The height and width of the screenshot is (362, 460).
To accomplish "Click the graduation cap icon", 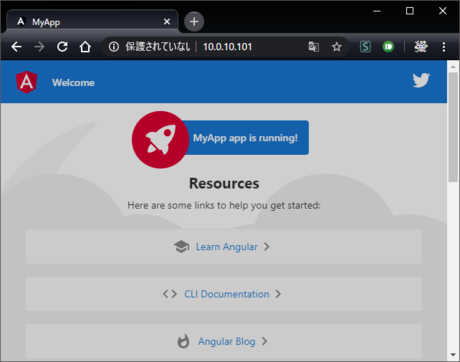I will coord(181,247).
